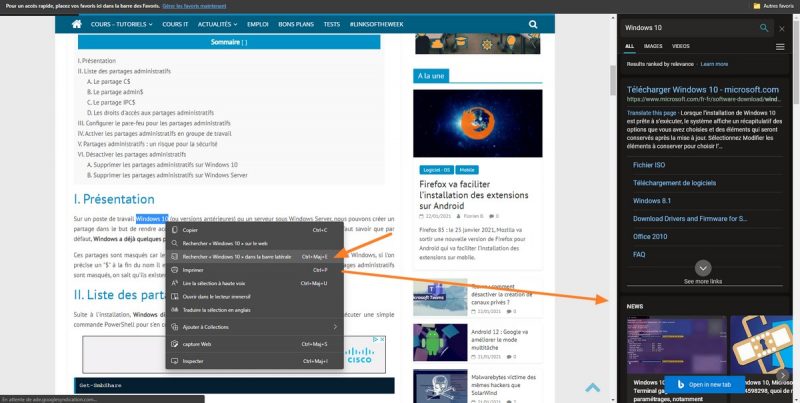
Task: Open COURS IT nav item
Action: coord(175,24)
